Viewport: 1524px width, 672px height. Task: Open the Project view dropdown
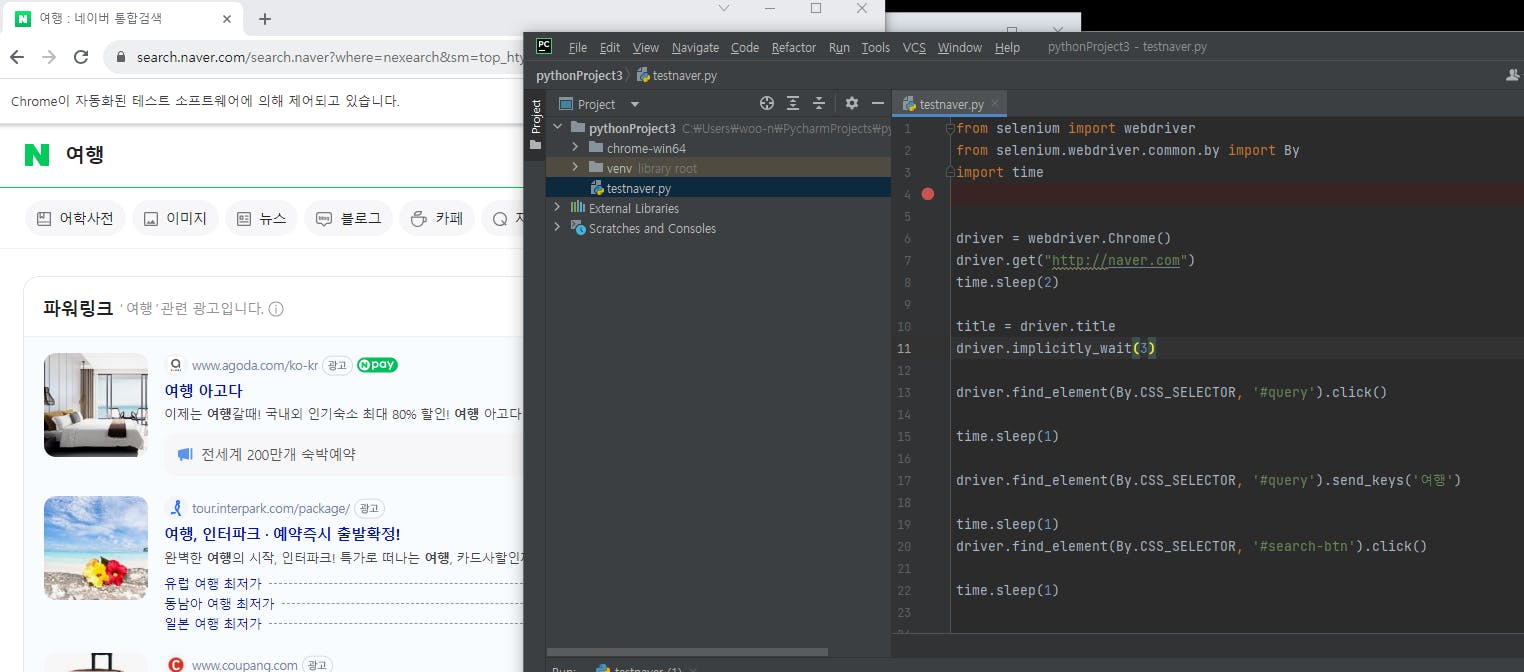pos(634,104)
